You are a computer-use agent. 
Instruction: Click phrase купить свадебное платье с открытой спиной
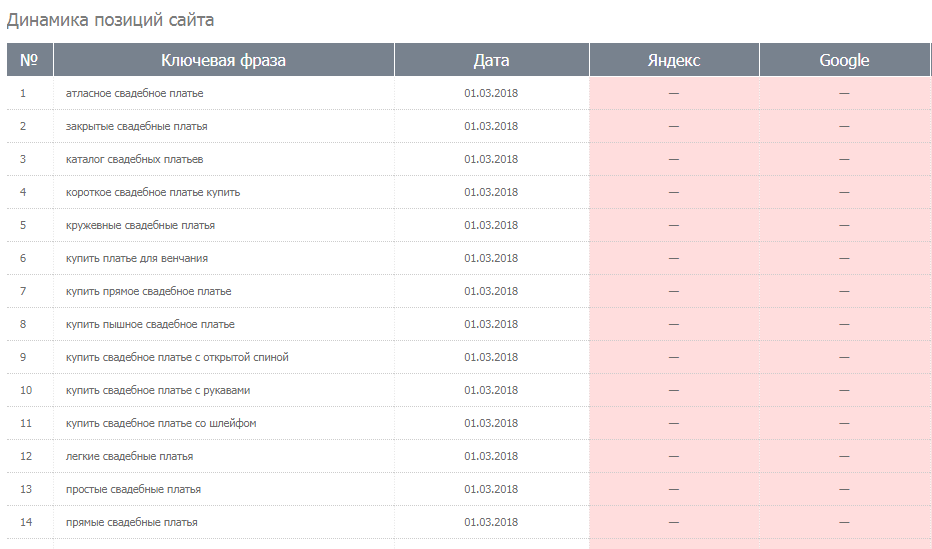pyautogui.click(x=177, y=357)
